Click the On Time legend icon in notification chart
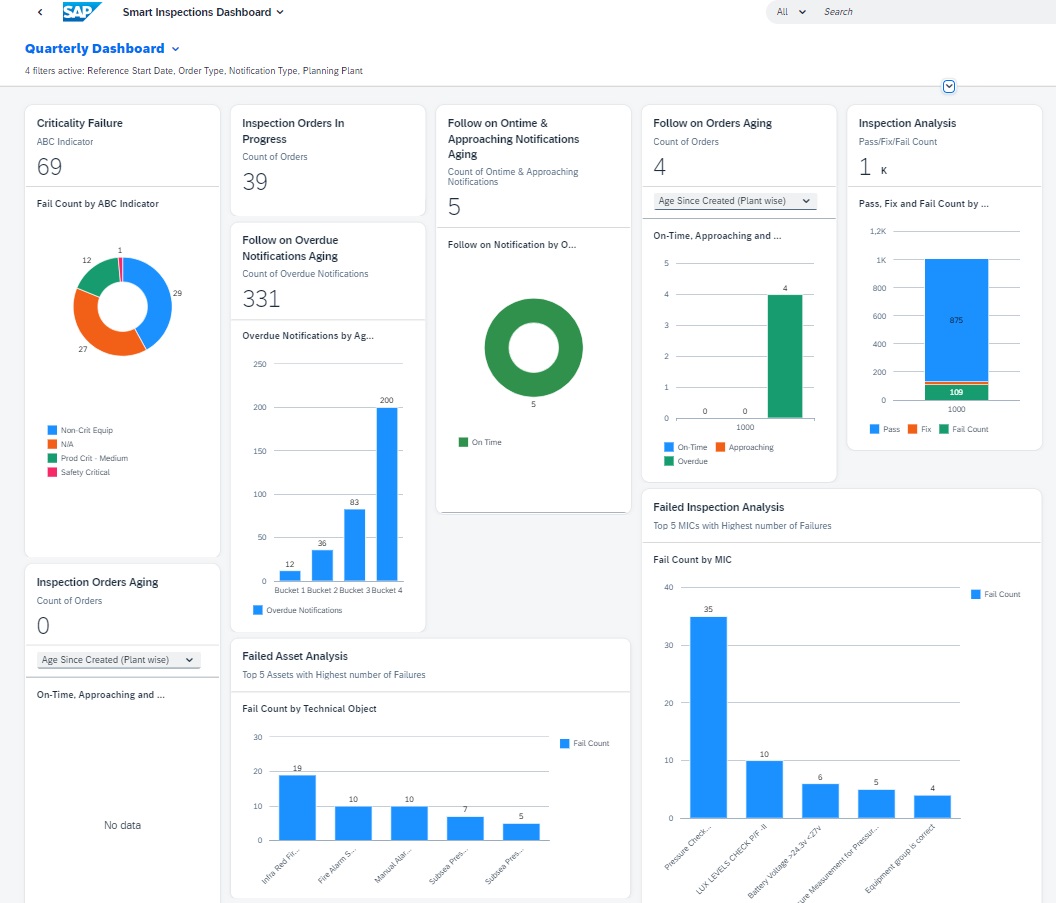The width and height of the screenshot is (1056, 903). (463, 442)
